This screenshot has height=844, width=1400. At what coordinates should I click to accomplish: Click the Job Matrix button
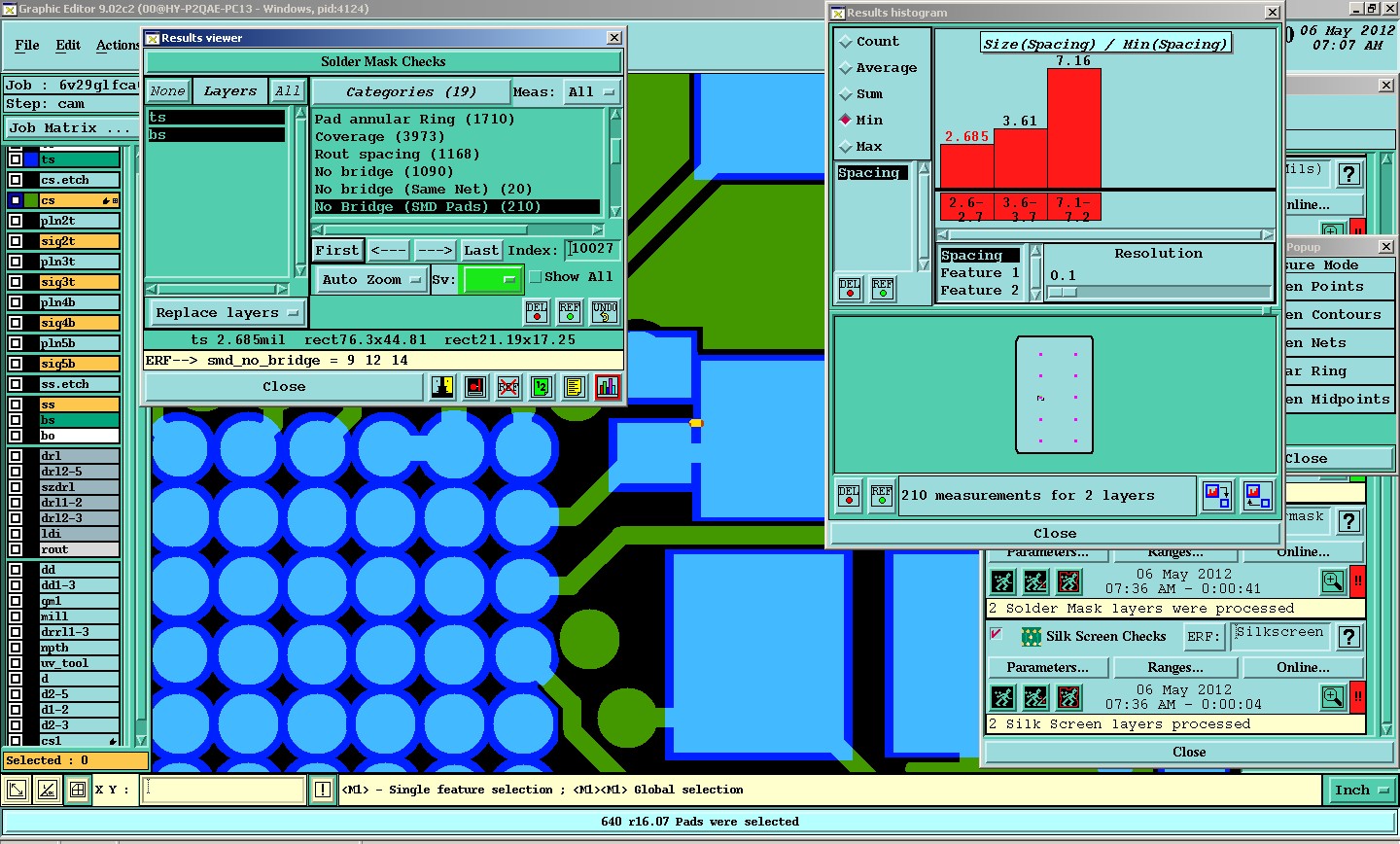pyautogui.click(x=69, y=127)
